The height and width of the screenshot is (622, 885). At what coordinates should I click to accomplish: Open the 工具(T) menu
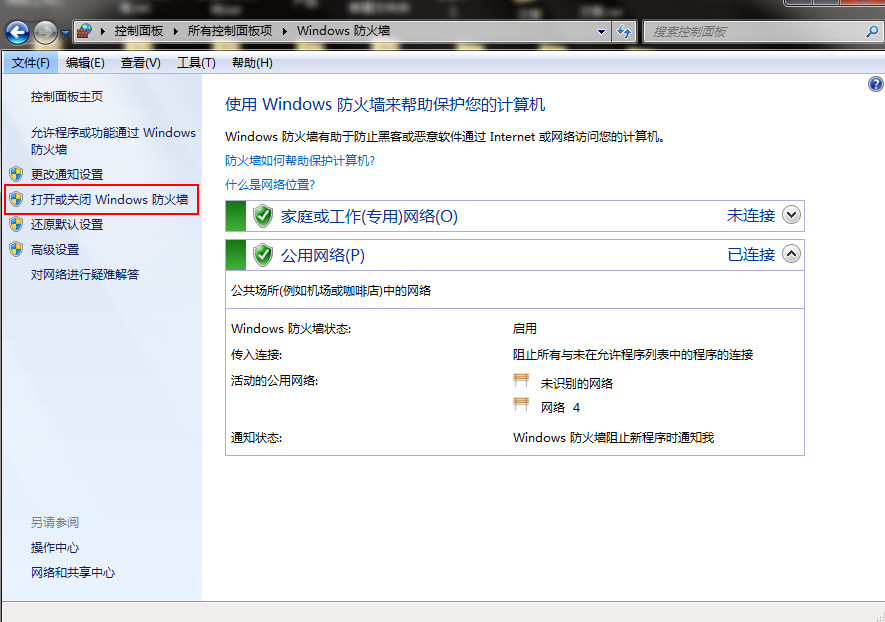(x=196, y=62)
